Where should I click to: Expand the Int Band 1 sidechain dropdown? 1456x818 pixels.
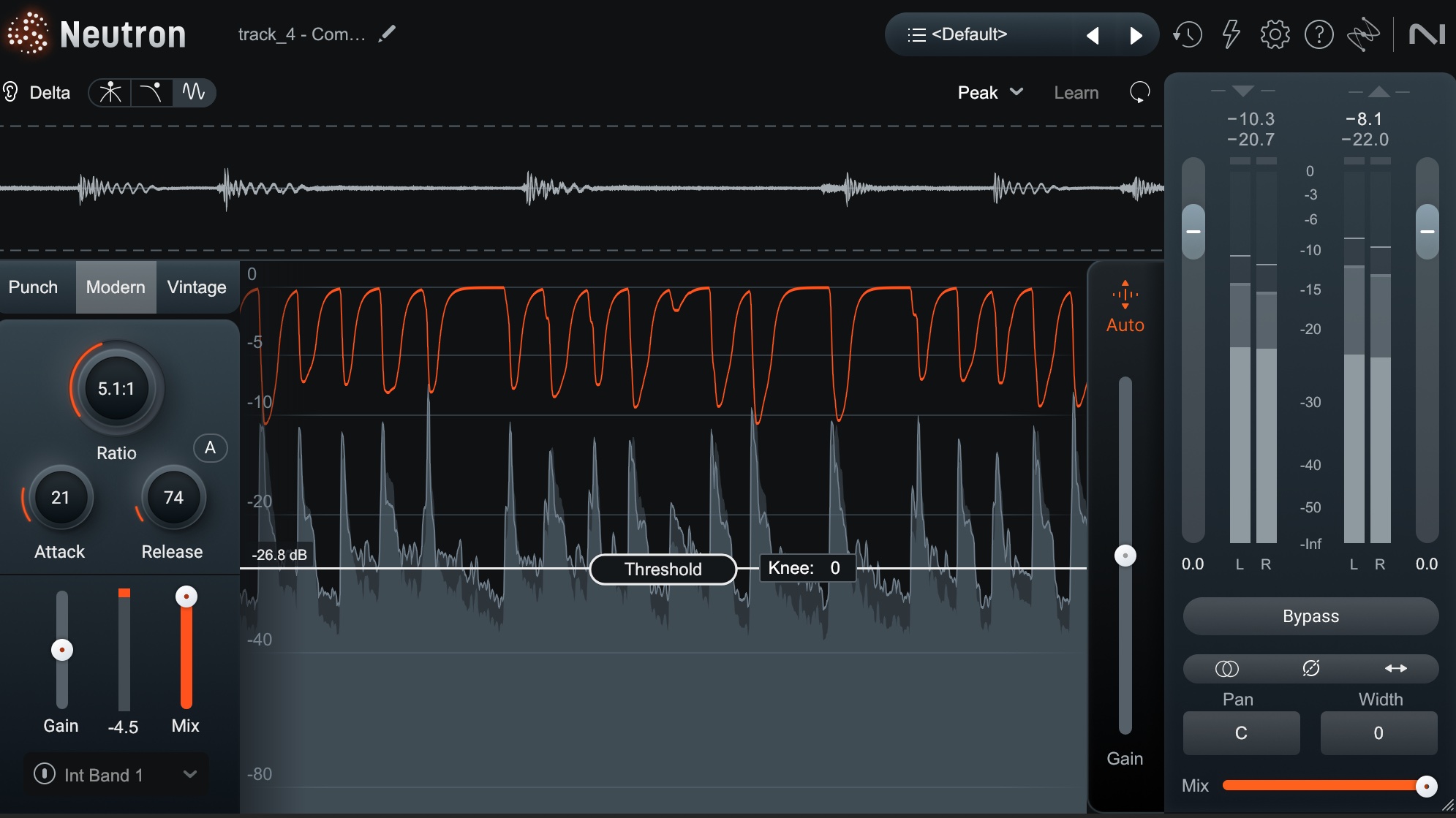190,773
